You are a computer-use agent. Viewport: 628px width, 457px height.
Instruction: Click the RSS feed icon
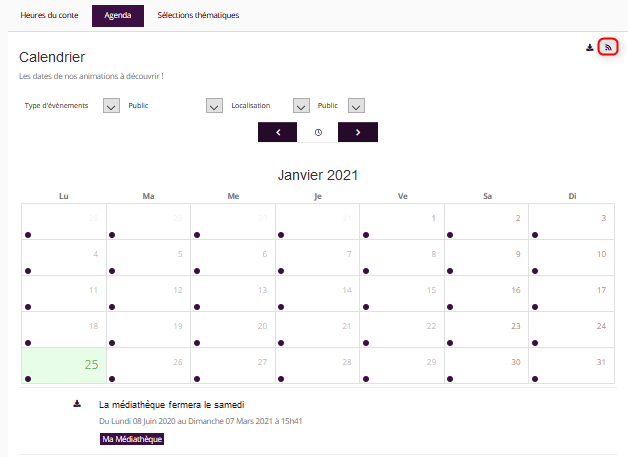point(607,47)
